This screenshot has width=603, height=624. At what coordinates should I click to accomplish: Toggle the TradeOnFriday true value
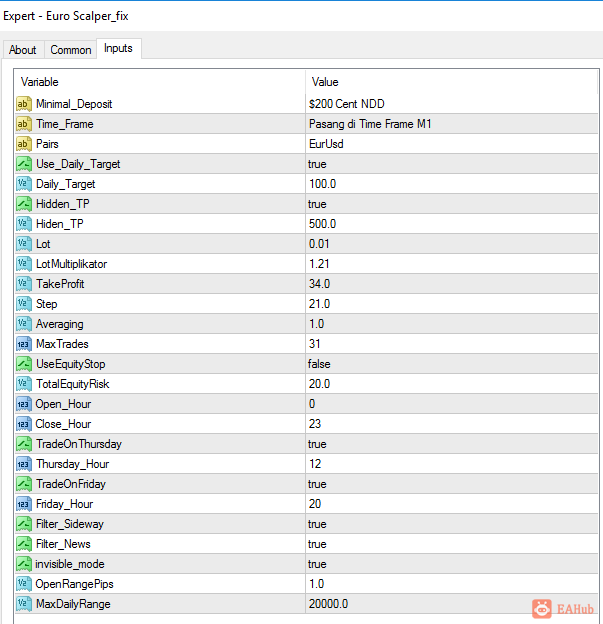tap(452, 484)
